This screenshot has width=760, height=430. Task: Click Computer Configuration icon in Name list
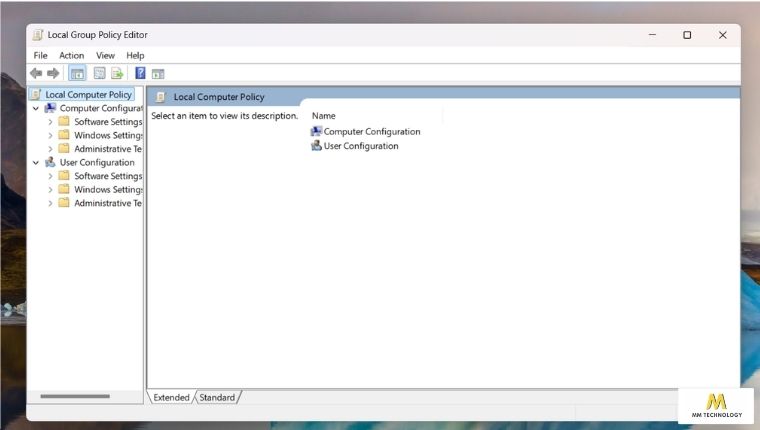click(316, 131)
